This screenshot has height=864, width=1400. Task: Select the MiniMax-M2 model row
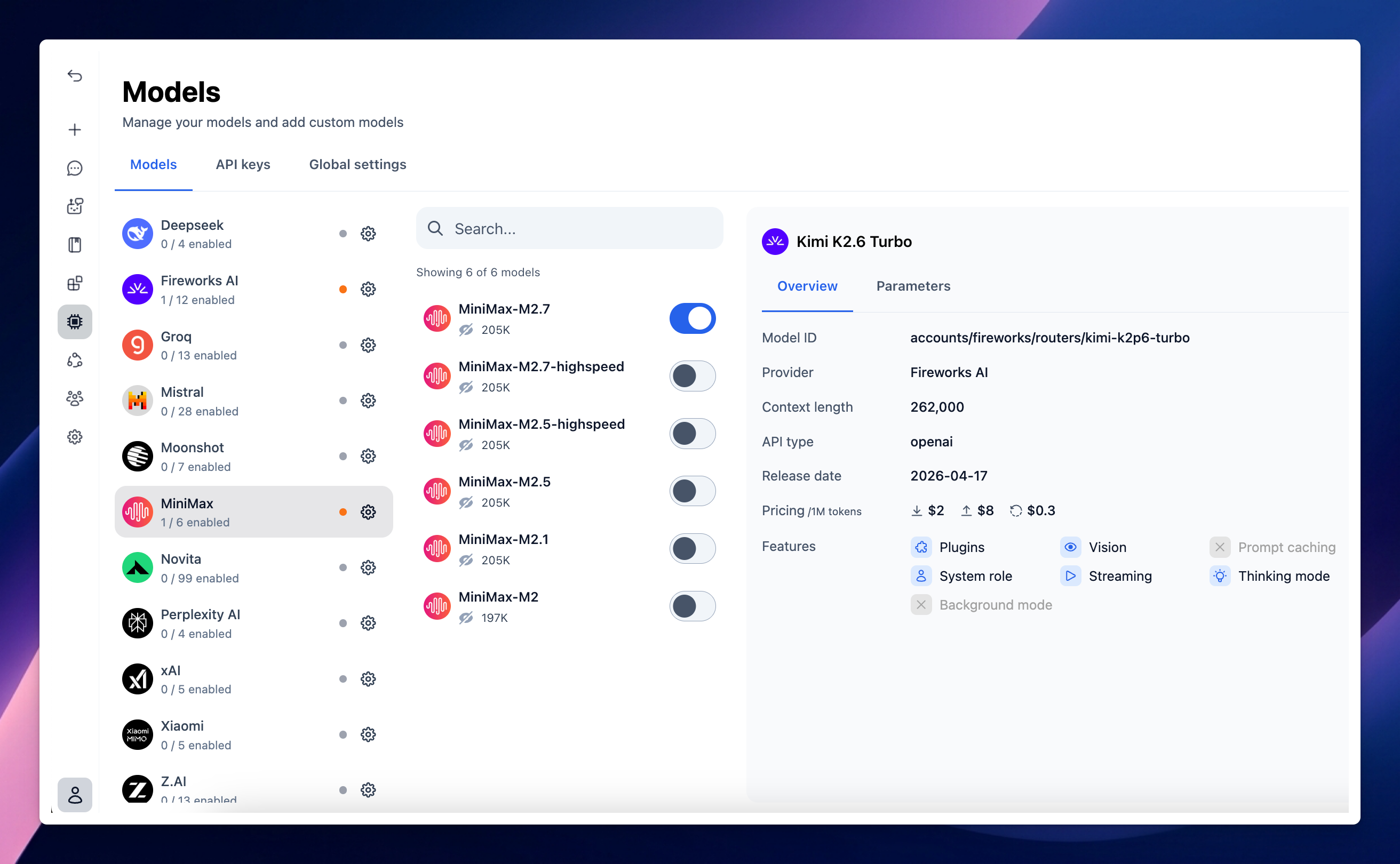(569, 606)
